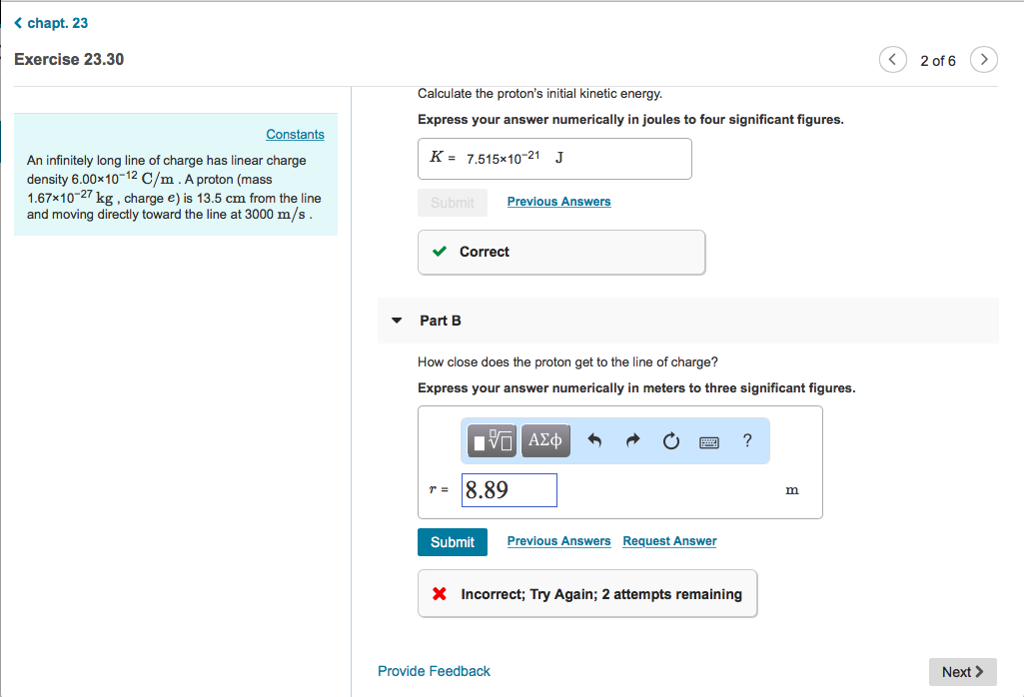
Task: Go to the previous exercise with the left chevron
Action: (892, 59)
